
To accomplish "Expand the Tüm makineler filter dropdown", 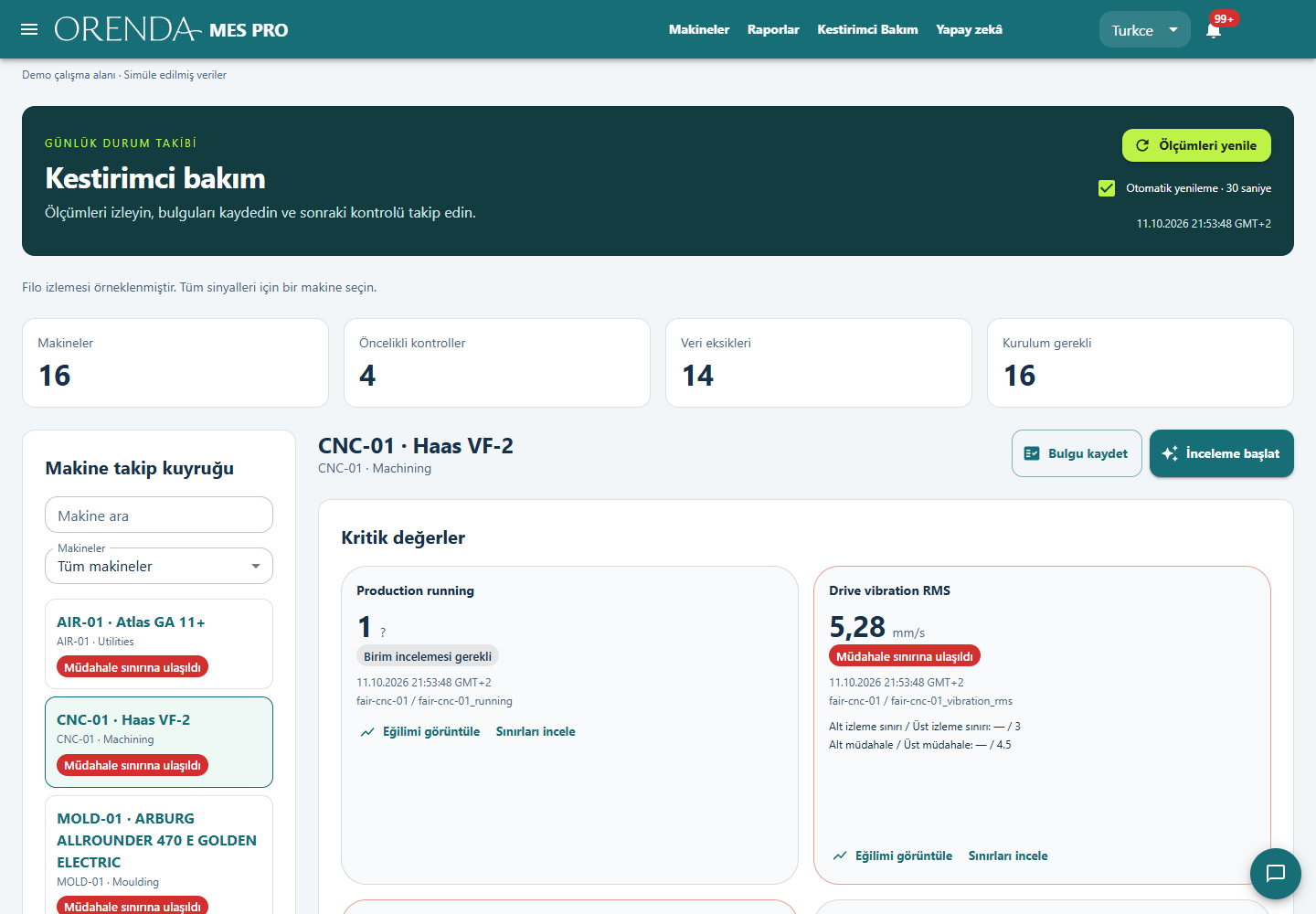I will pos(159,566).
